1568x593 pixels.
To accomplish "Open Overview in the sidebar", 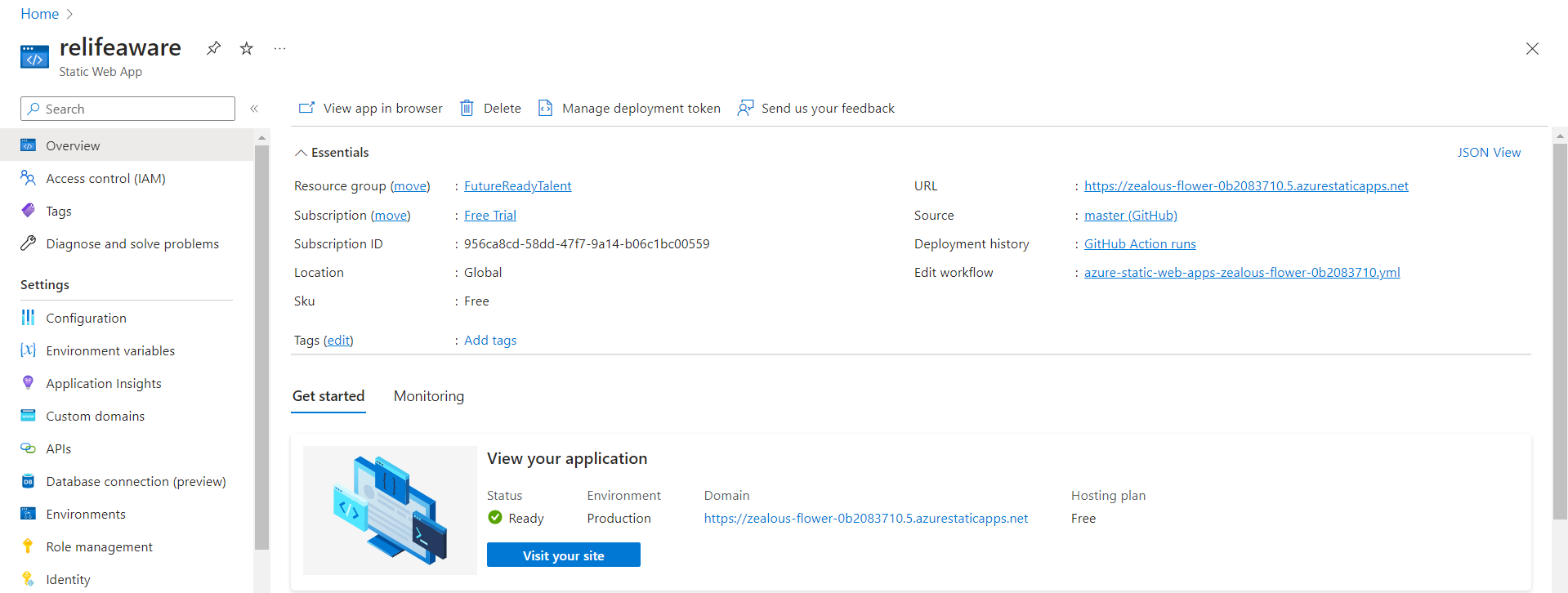I will 127,145.
